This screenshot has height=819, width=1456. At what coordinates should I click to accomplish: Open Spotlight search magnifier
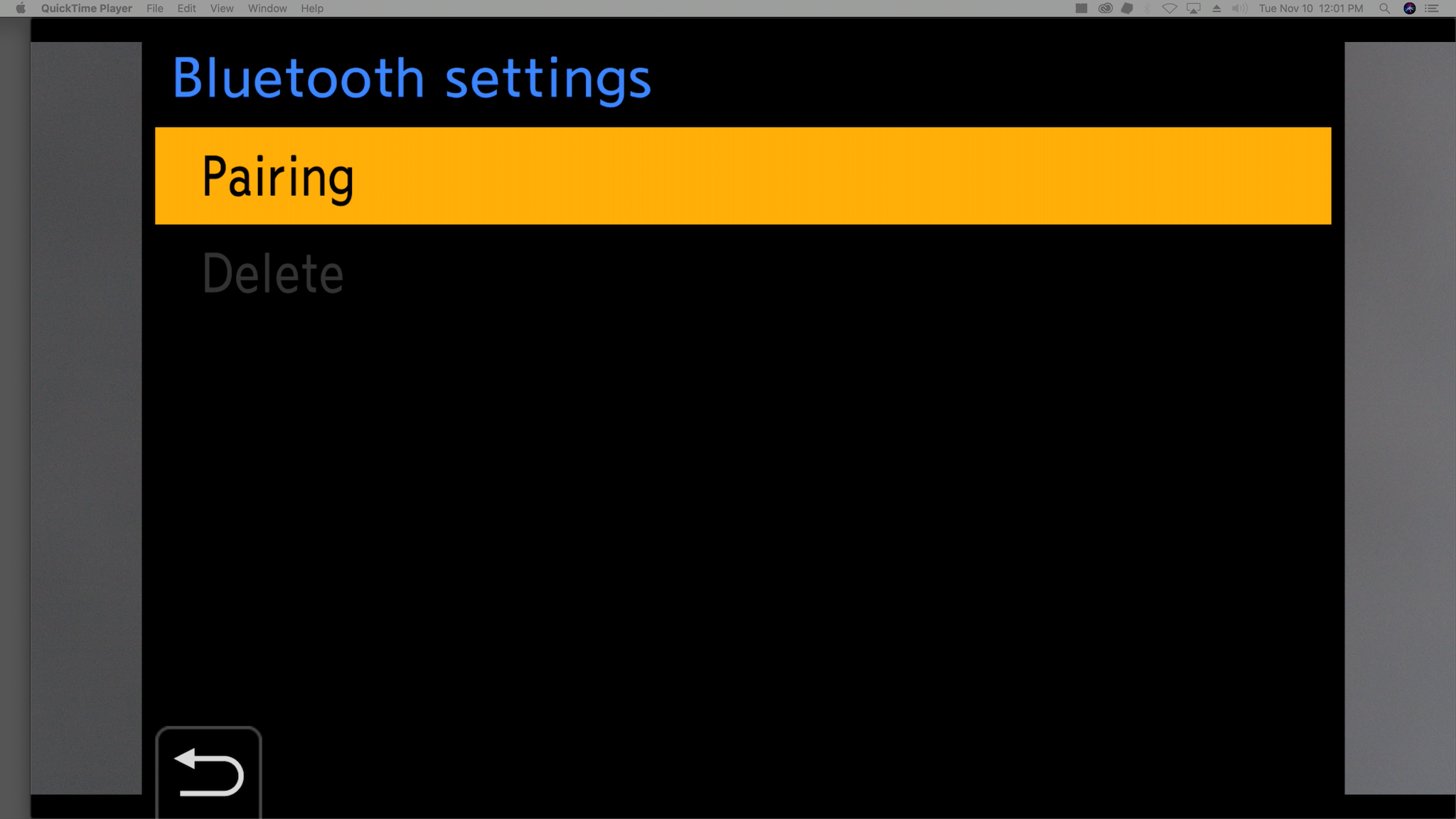coord(1384,9)
